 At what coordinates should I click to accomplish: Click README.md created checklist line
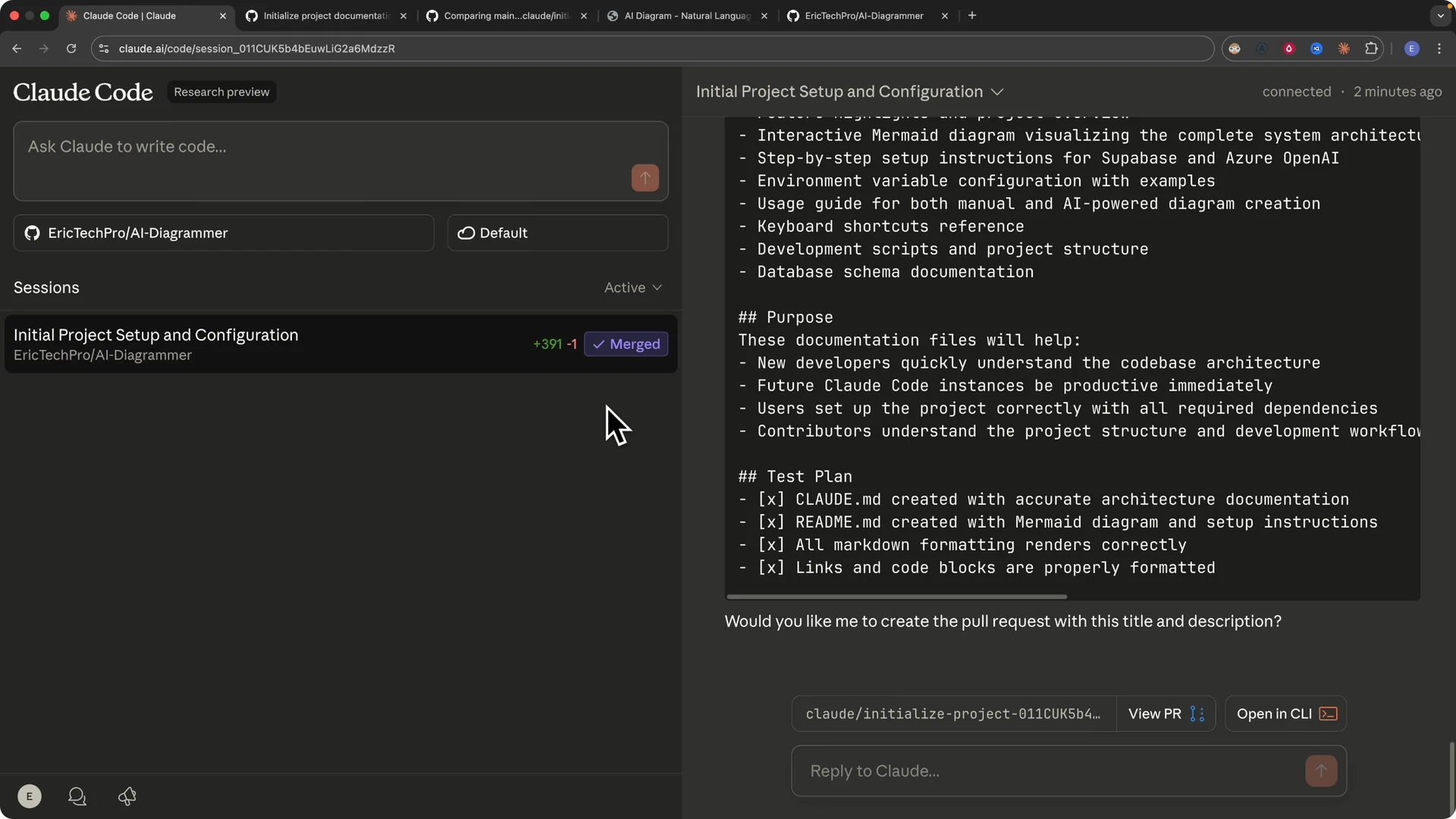1058,522
